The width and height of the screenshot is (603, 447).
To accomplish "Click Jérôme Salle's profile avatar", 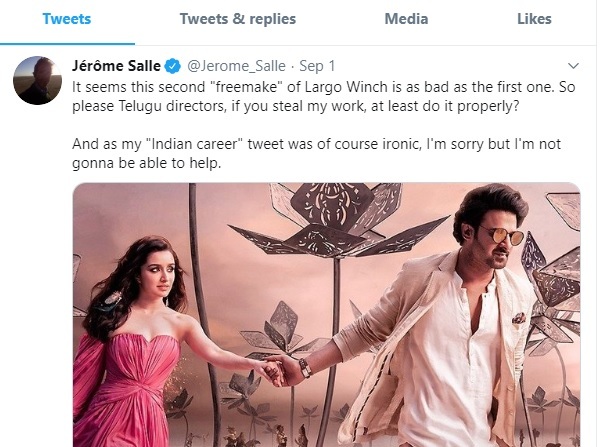I will 37,80.
